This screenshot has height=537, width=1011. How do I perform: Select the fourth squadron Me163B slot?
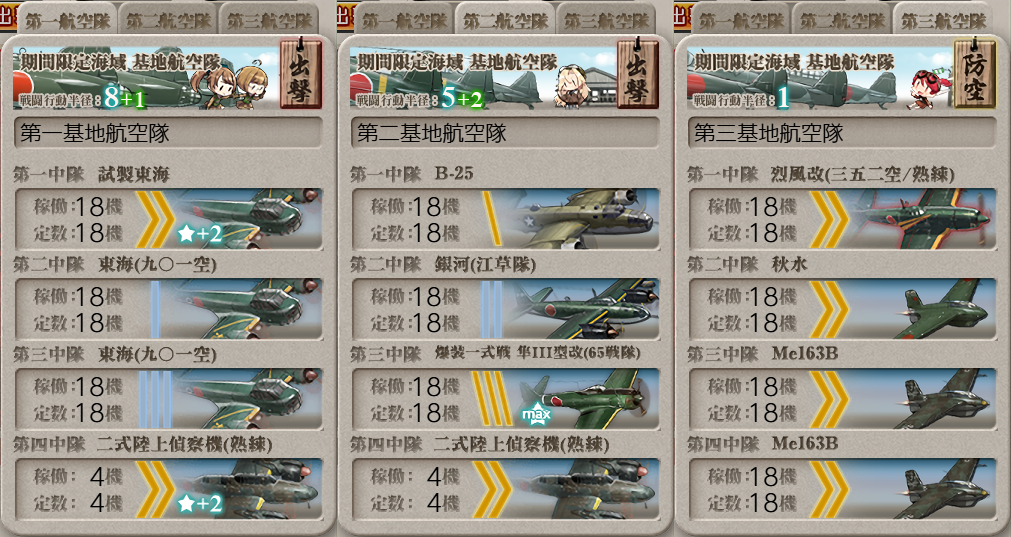[x=843, y=489]
